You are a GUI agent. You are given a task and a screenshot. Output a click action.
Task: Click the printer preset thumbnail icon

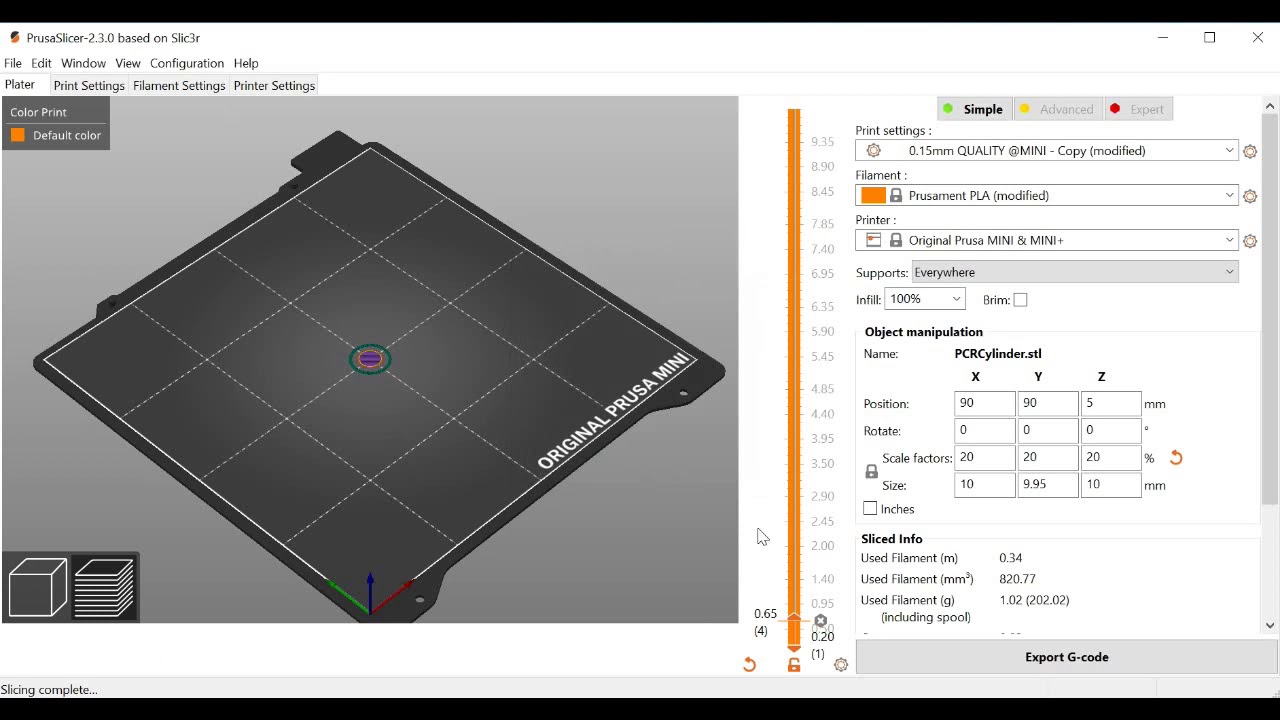tap(873, 241)
